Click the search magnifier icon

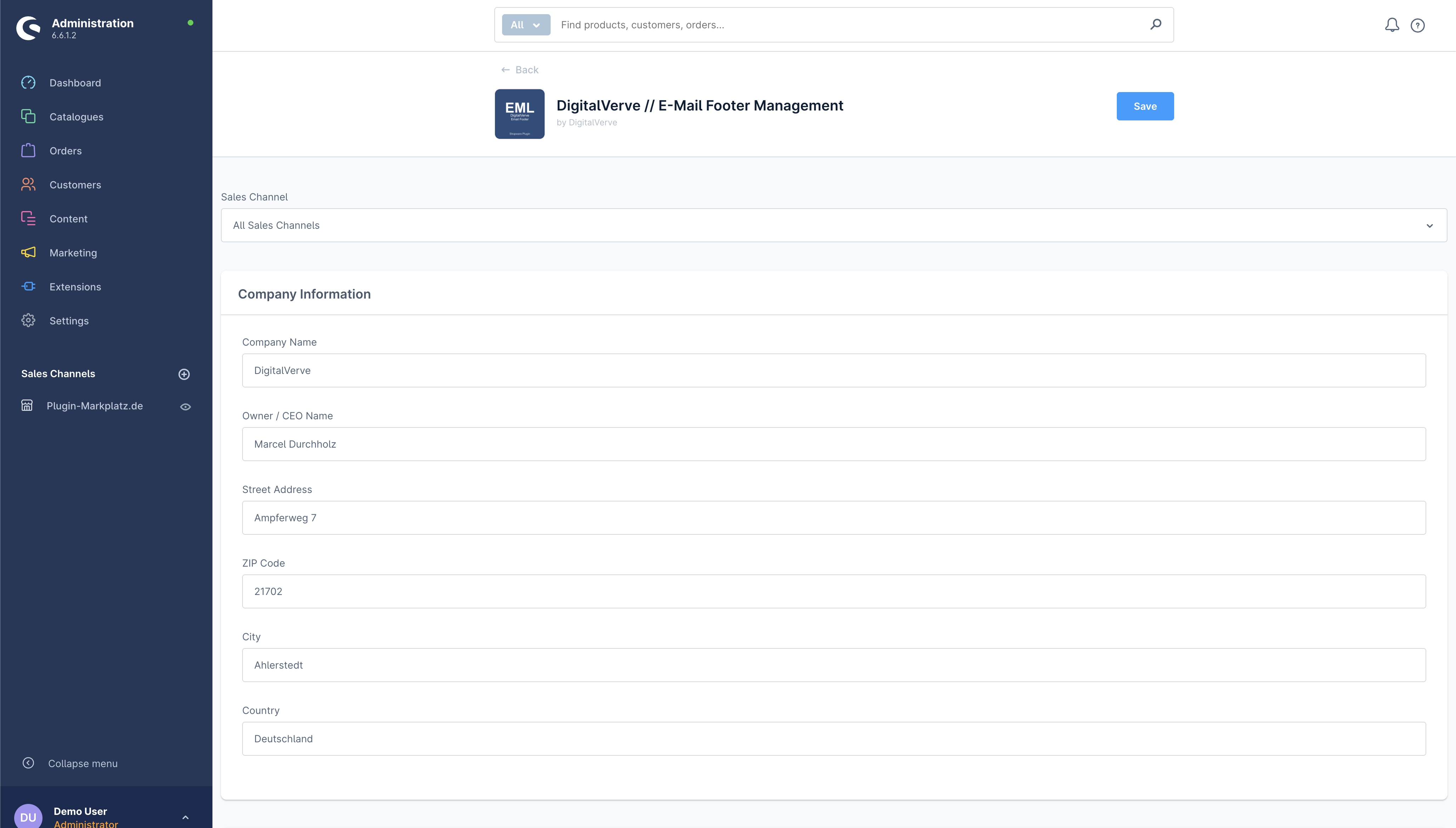point(1155,24)
